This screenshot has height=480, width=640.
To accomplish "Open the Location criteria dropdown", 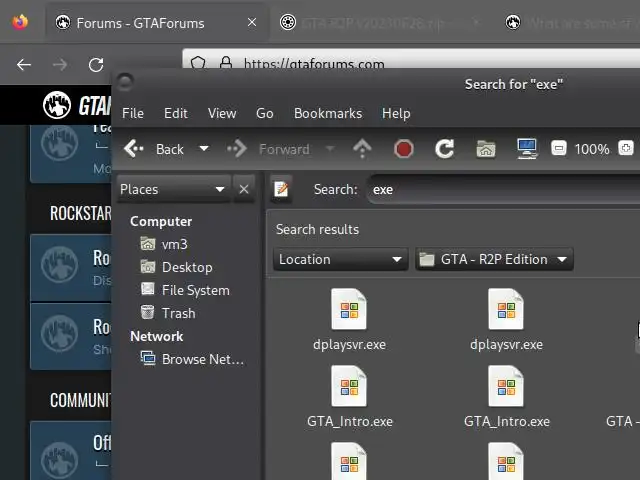I will click(341, 259).
